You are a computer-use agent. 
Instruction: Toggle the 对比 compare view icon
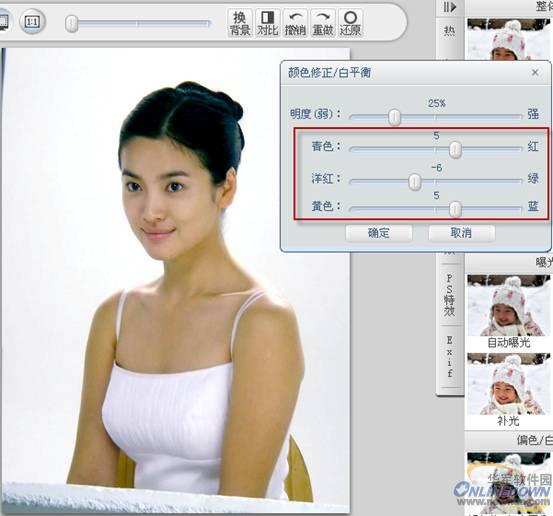click(268, 23)
